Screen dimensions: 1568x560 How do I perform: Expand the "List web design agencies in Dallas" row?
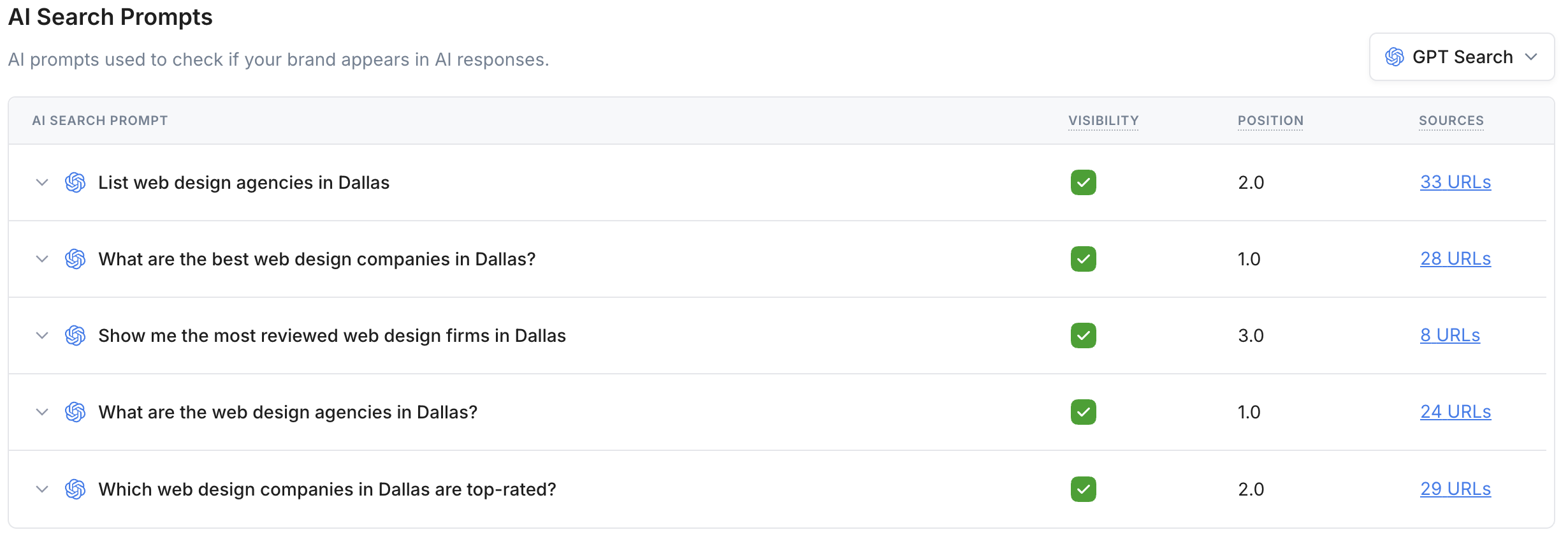point(42,183)
